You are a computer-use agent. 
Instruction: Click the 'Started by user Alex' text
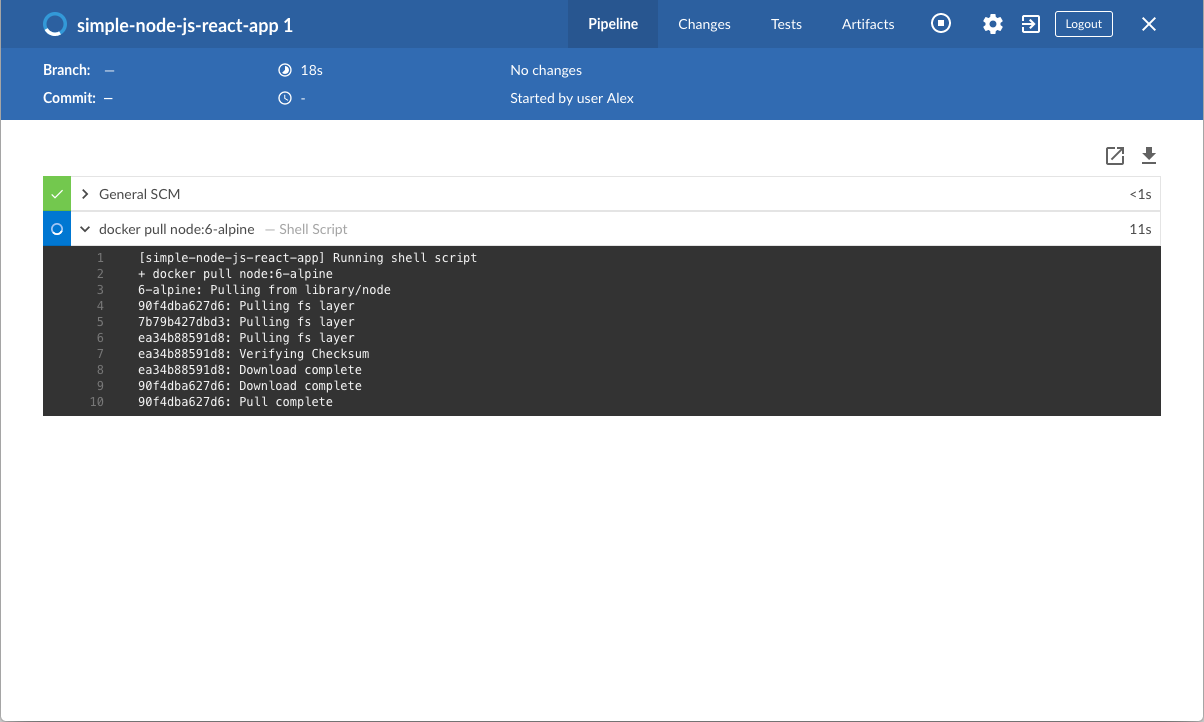pyautogui.click(x=572, y=98)
